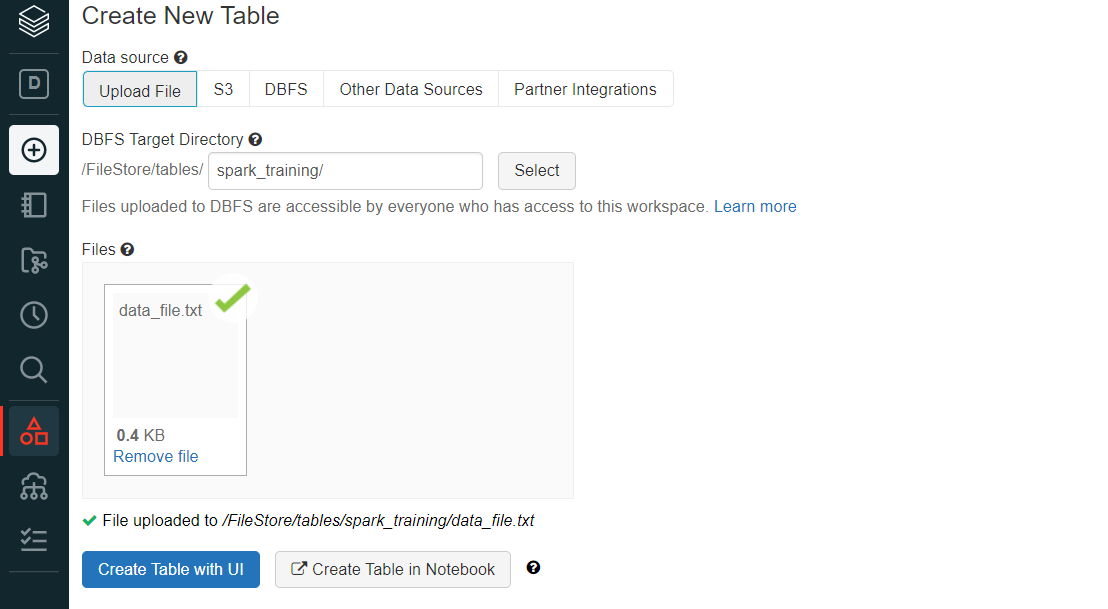Select the highlighted Data icon
The image size is (1108, 609).
coord(33,430)
